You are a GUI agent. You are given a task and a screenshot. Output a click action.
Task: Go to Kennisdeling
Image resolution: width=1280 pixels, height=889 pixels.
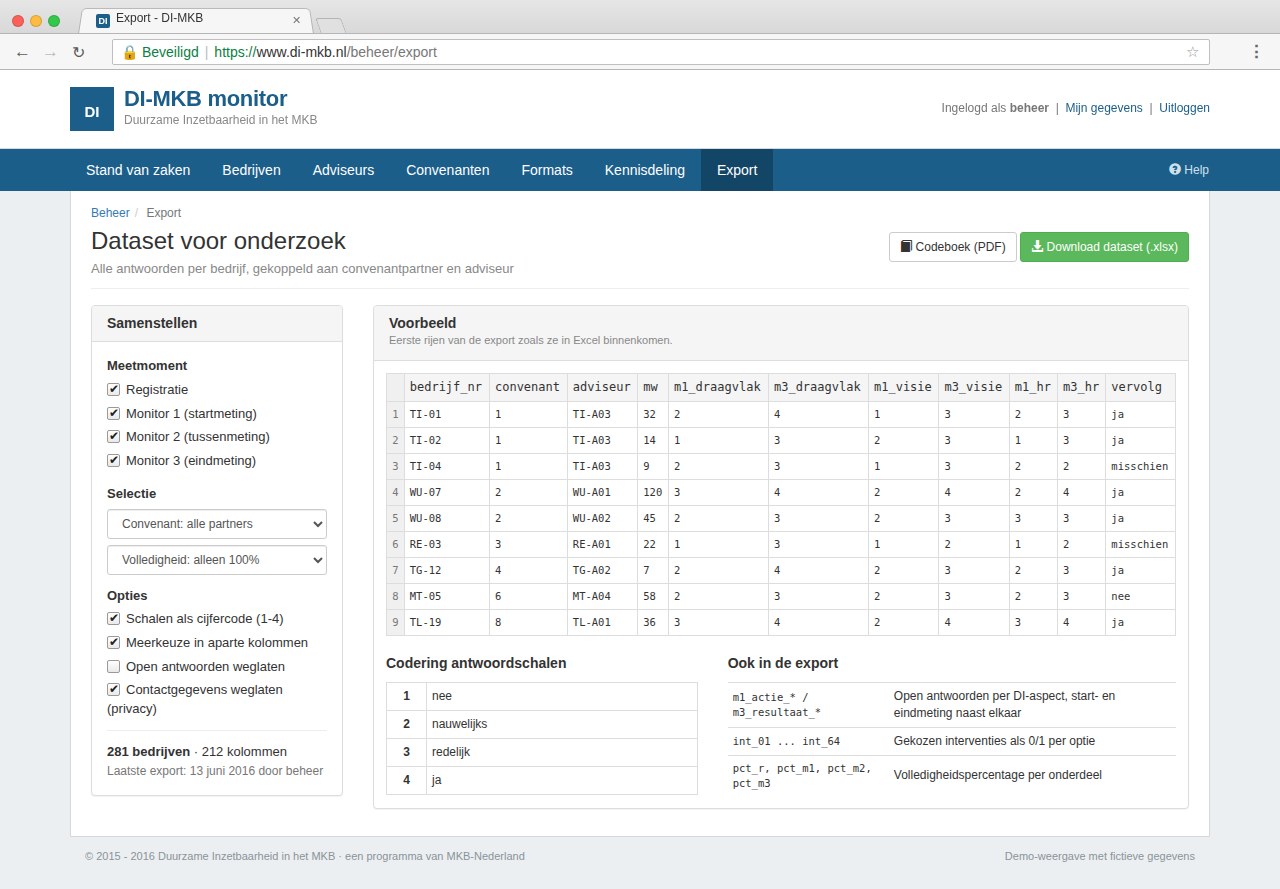(x=645, y=170)
